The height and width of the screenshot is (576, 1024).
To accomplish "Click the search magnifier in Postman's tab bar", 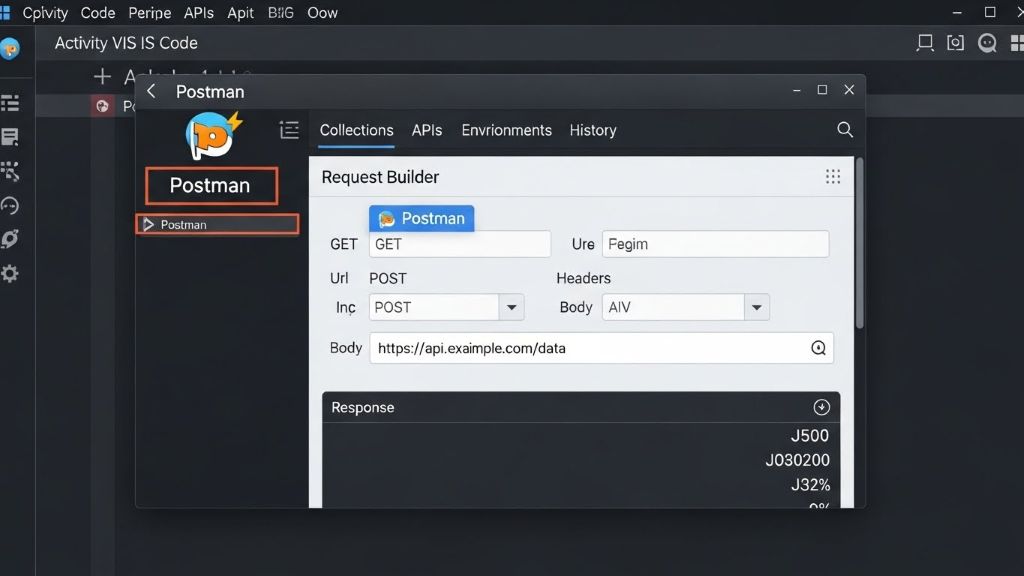I will (845, 130).
